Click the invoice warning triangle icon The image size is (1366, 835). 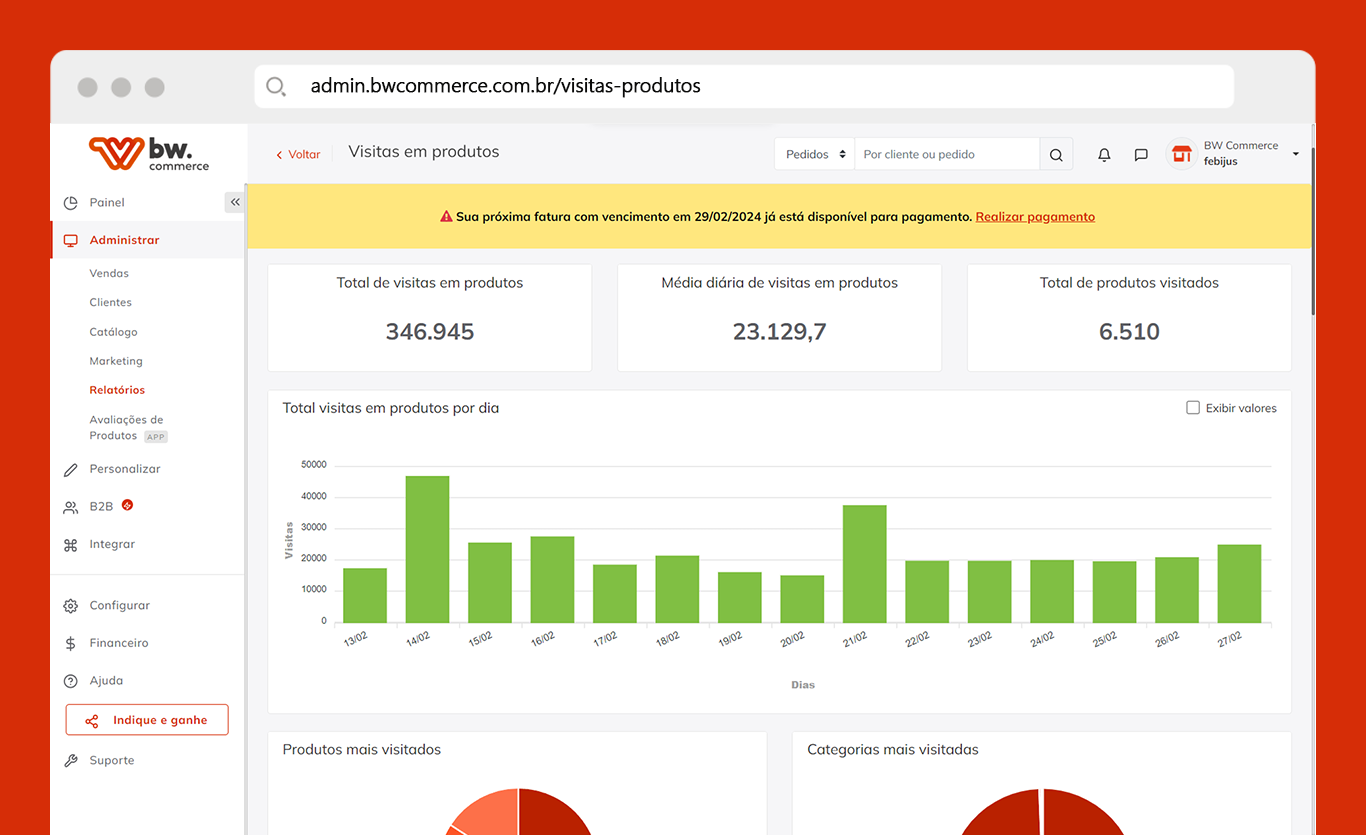446,217
